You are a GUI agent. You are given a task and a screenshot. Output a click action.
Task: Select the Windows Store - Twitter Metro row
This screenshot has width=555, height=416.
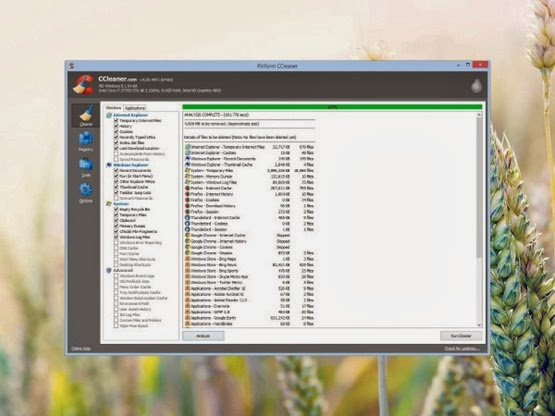tap(249, 283)
